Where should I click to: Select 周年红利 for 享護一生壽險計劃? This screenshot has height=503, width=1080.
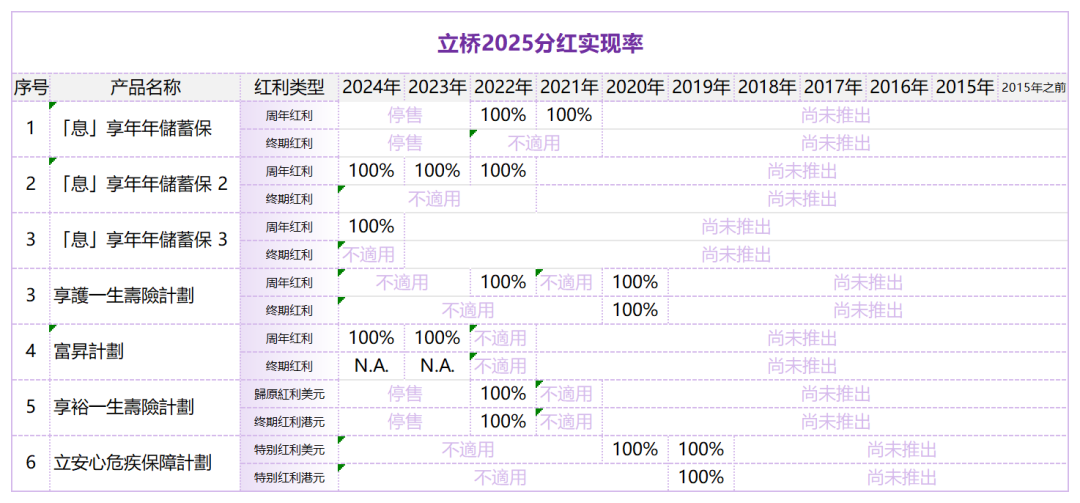tap(289, 283)
